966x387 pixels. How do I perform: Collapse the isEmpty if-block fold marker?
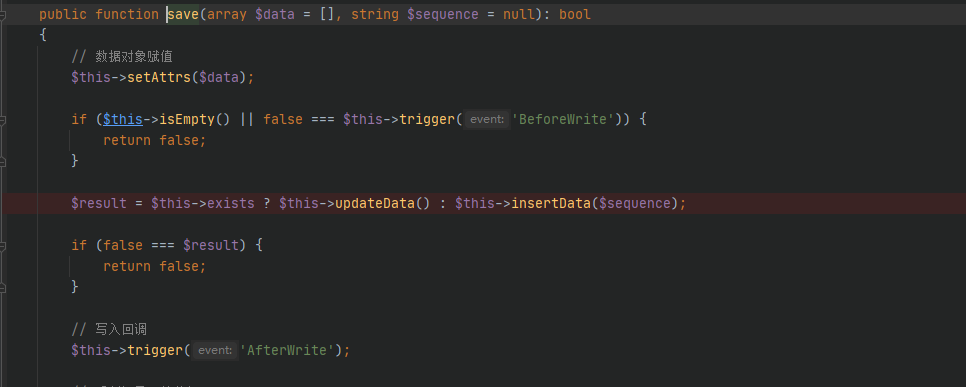point(2,120)
